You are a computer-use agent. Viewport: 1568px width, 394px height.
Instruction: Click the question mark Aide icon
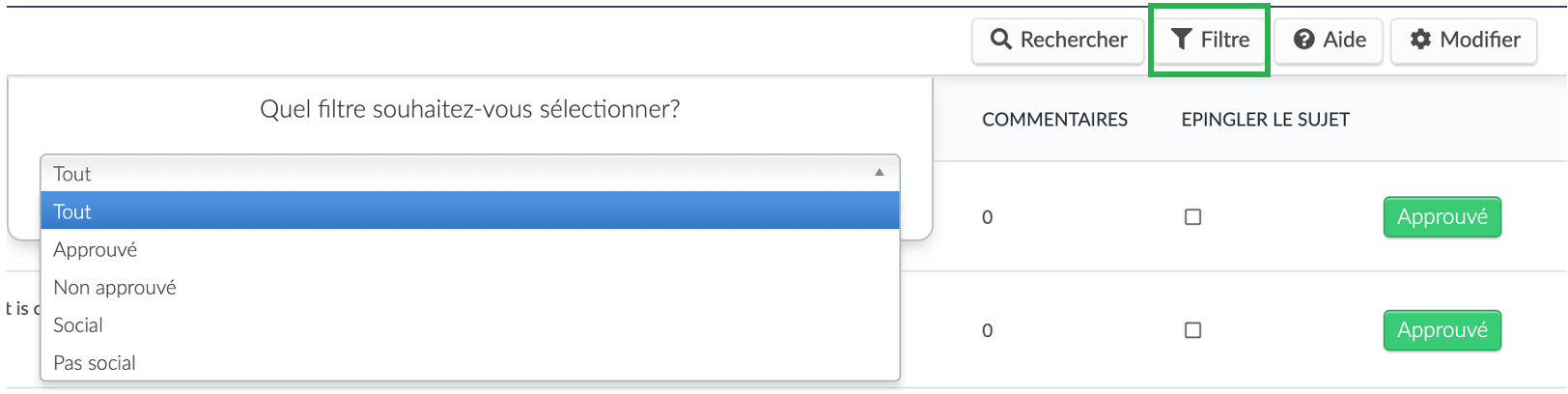[x=1304, y=40]
